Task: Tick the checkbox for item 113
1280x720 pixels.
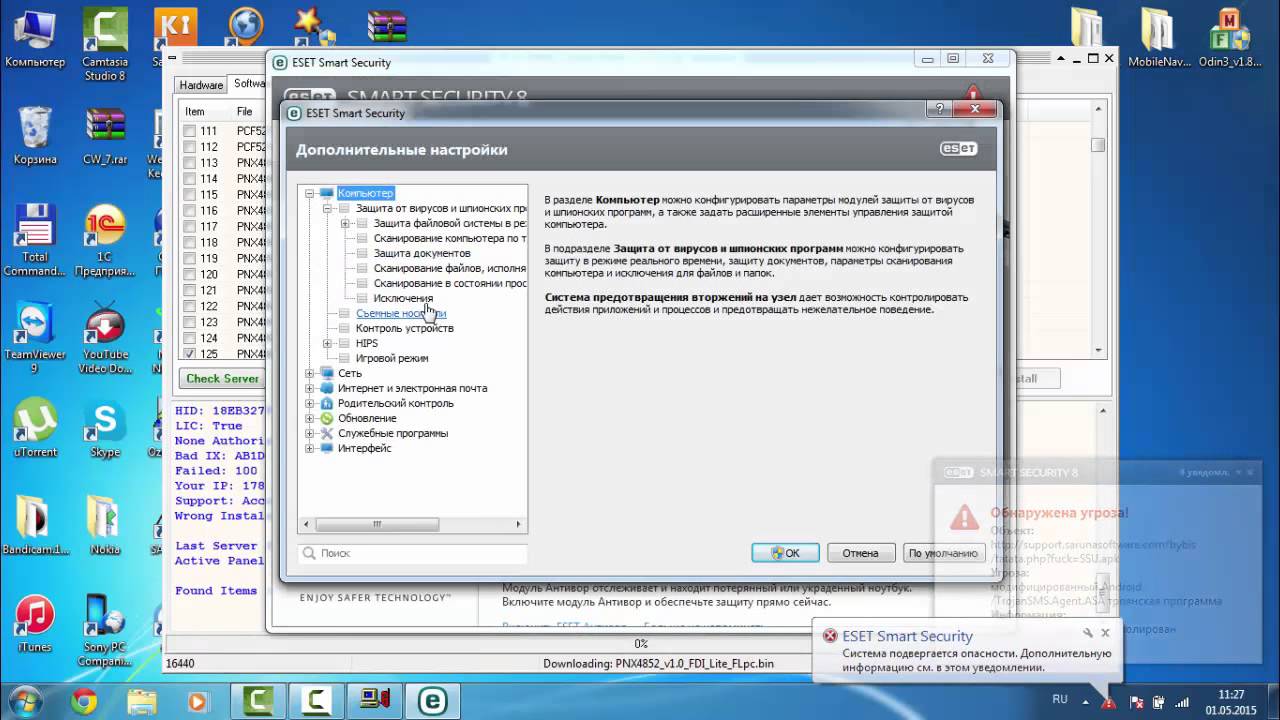Action: (190, 163)
